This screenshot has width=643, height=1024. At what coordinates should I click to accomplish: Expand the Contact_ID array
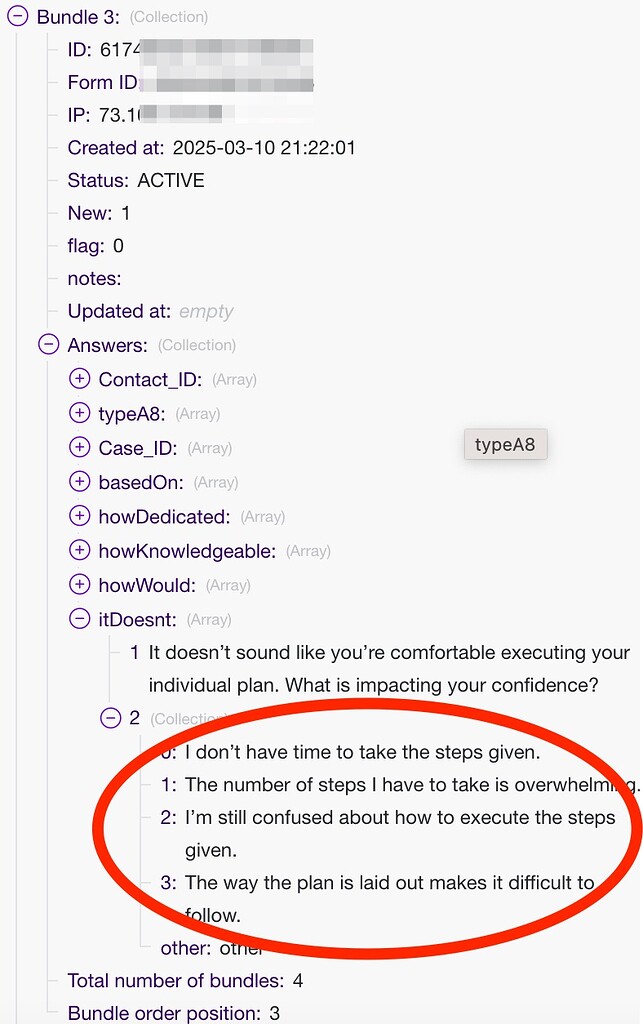(80, 379)
